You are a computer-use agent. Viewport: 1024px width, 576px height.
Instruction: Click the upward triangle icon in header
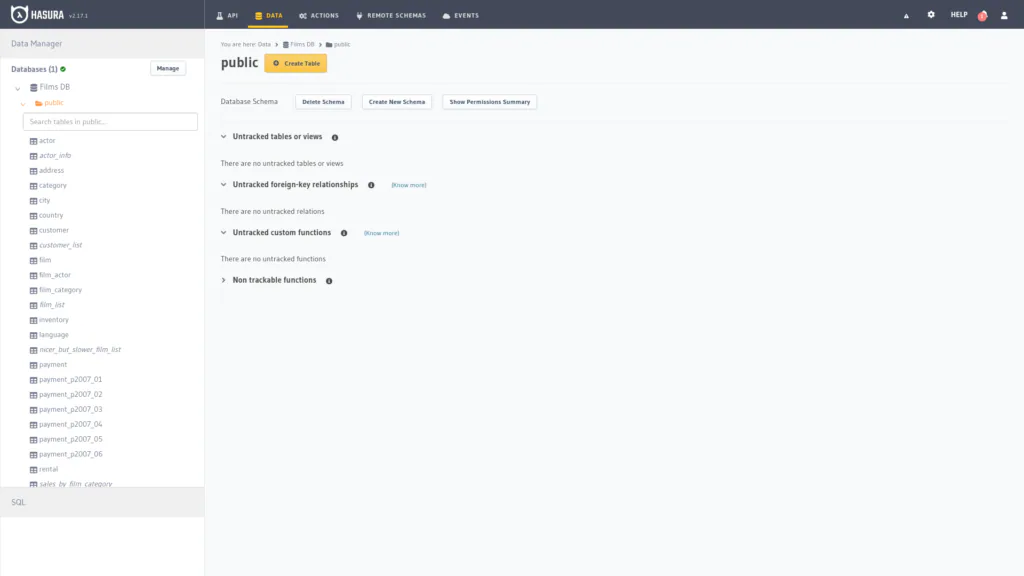coord(906,16)
